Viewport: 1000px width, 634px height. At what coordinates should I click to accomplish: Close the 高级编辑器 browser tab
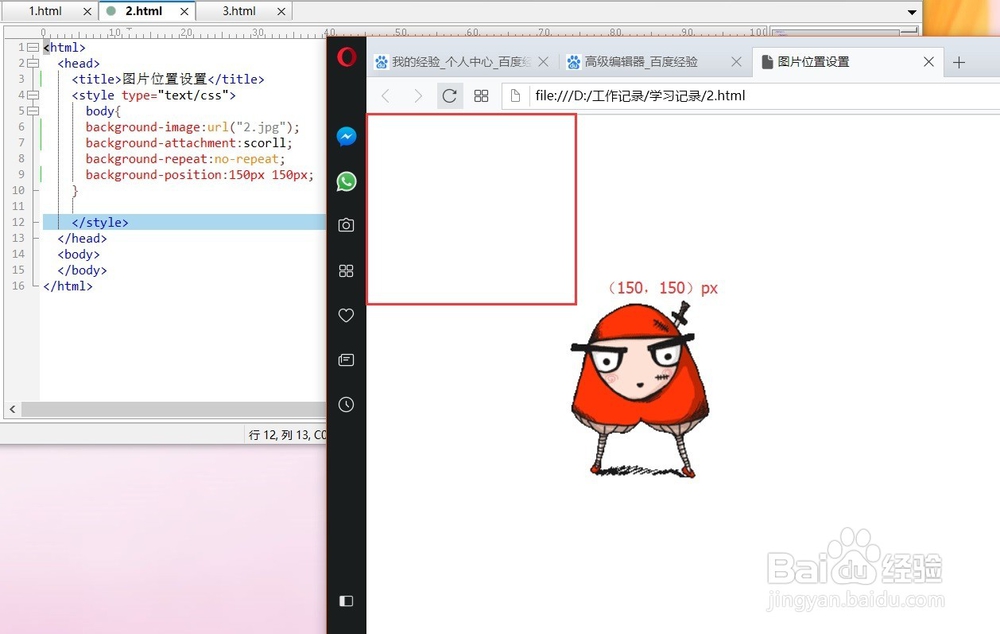(736, 62)
